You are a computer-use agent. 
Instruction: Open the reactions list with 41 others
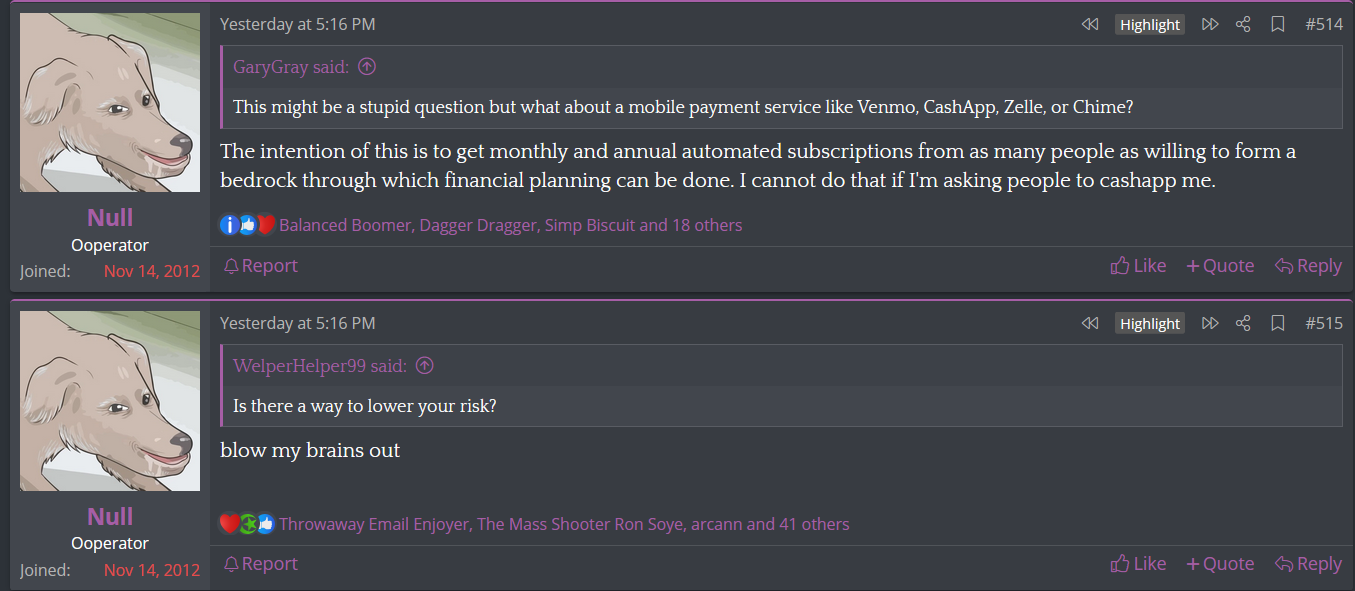tap(565, 523)
